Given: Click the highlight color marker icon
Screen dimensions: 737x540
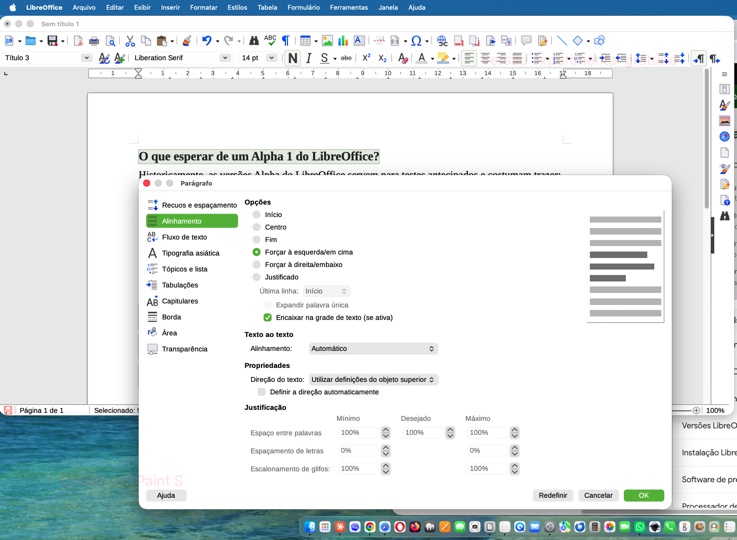Looking at the screenshot, I should click(x=443, y=58).
